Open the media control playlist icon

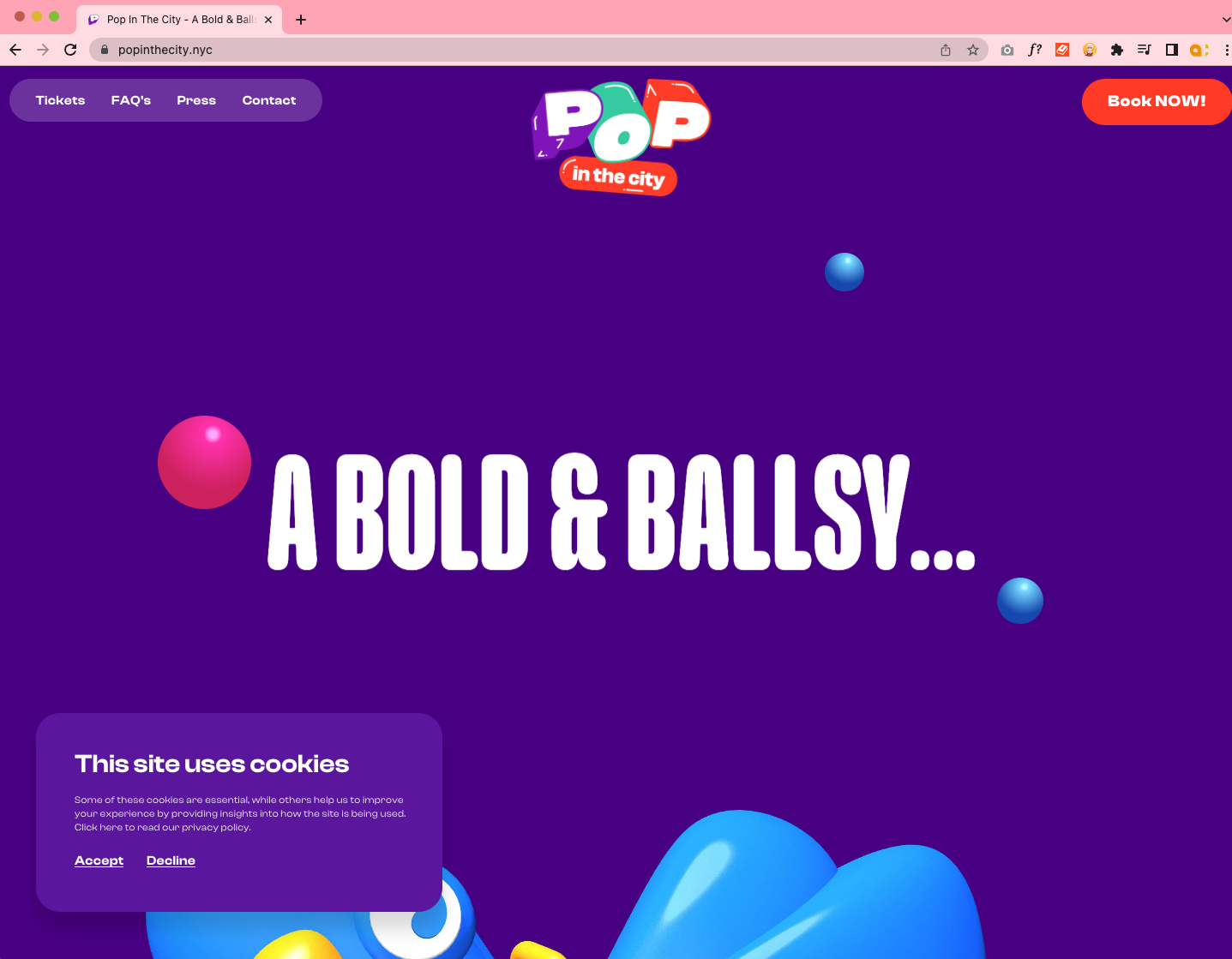(1145, 50)
